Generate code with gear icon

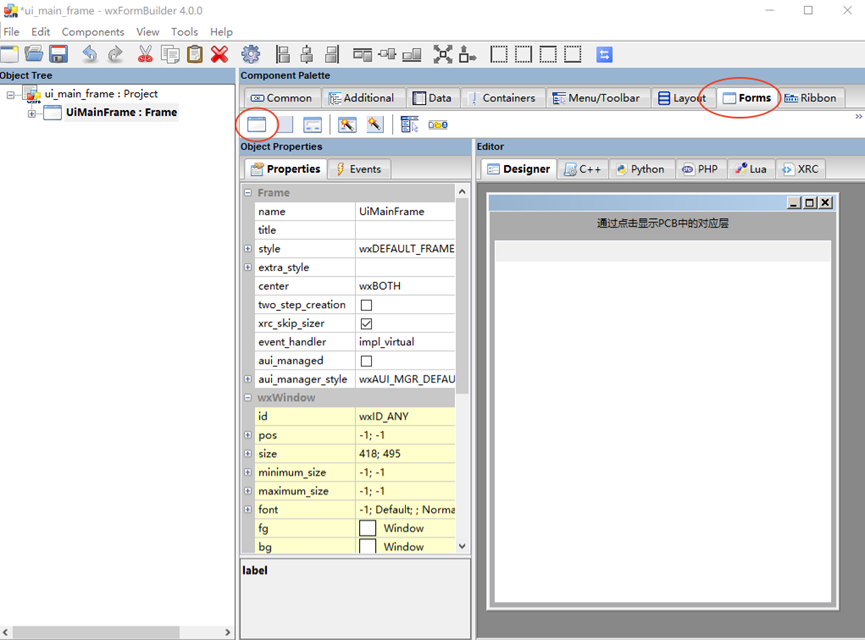250,54
